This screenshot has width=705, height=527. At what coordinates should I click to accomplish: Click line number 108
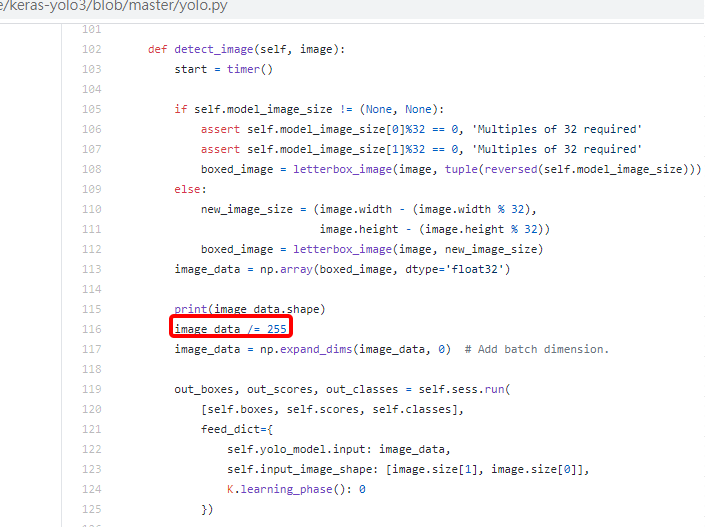click(92, 169)
